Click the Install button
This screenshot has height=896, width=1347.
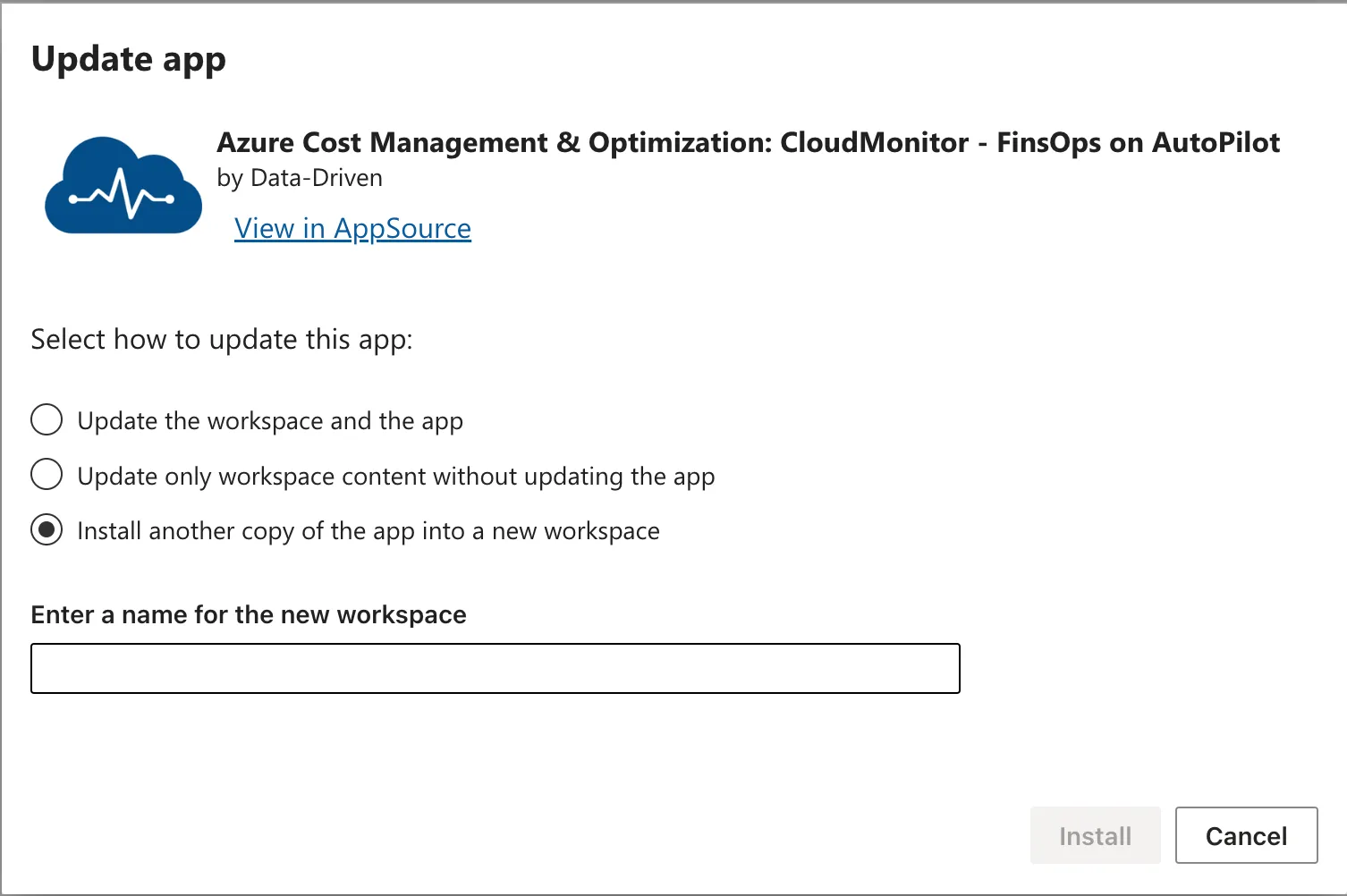point(1095,835)
